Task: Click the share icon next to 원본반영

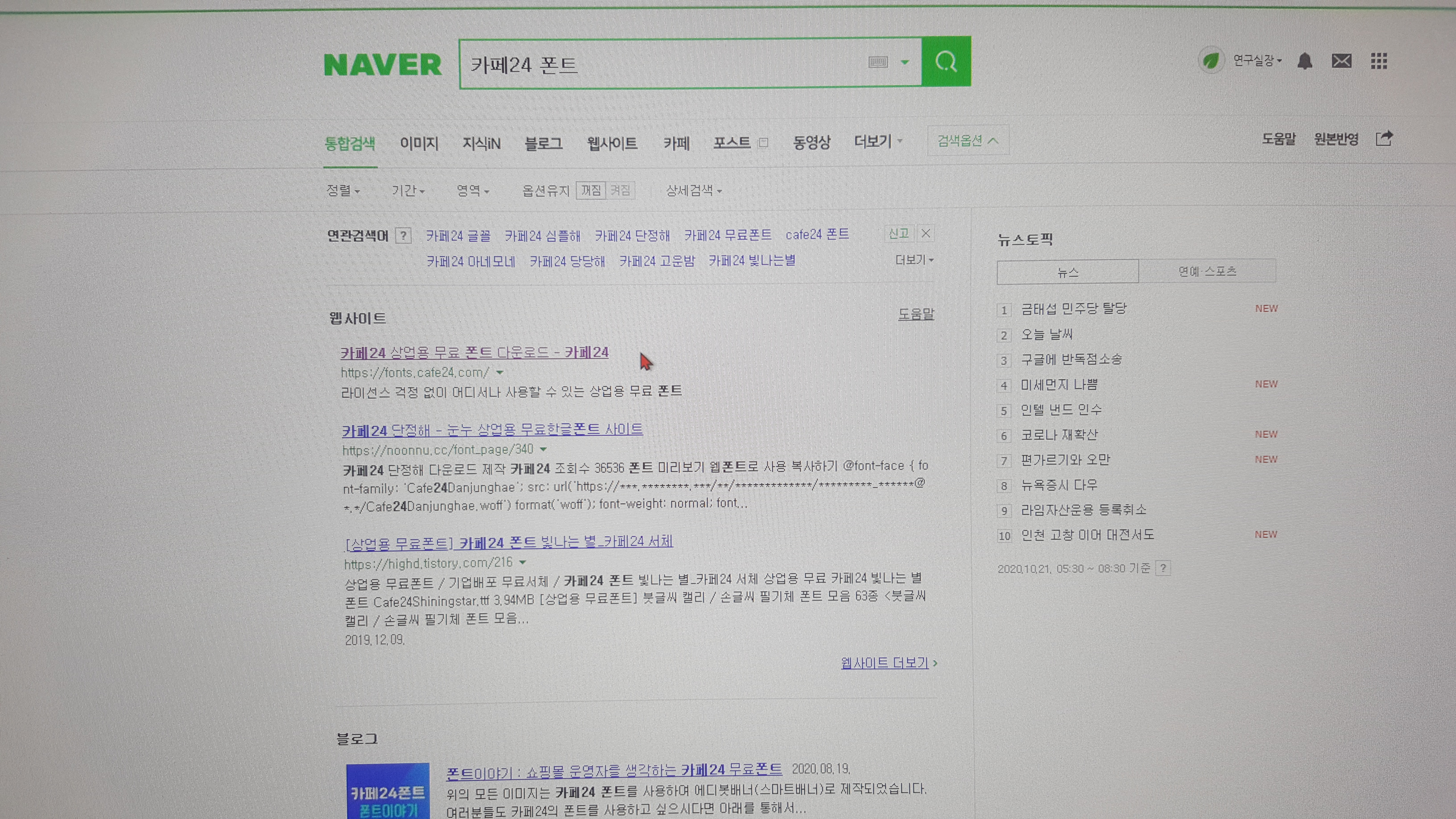Action: (x=1384, y=138)
